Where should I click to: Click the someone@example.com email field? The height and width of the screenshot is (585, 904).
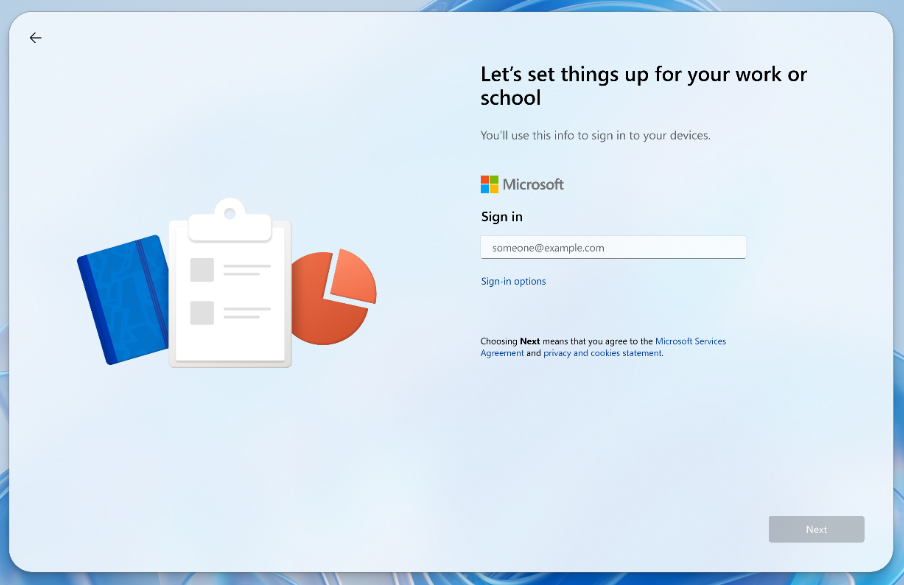[613, 247]
